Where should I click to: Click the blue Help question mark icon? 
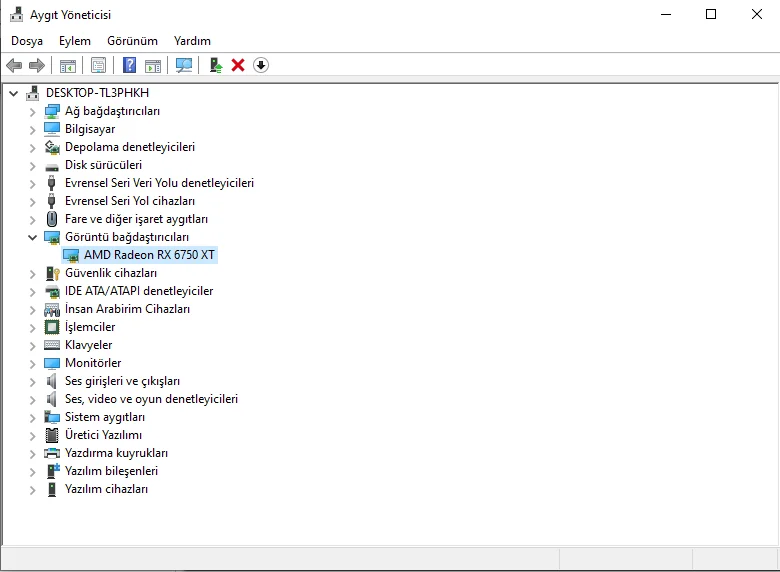(129, 65)
